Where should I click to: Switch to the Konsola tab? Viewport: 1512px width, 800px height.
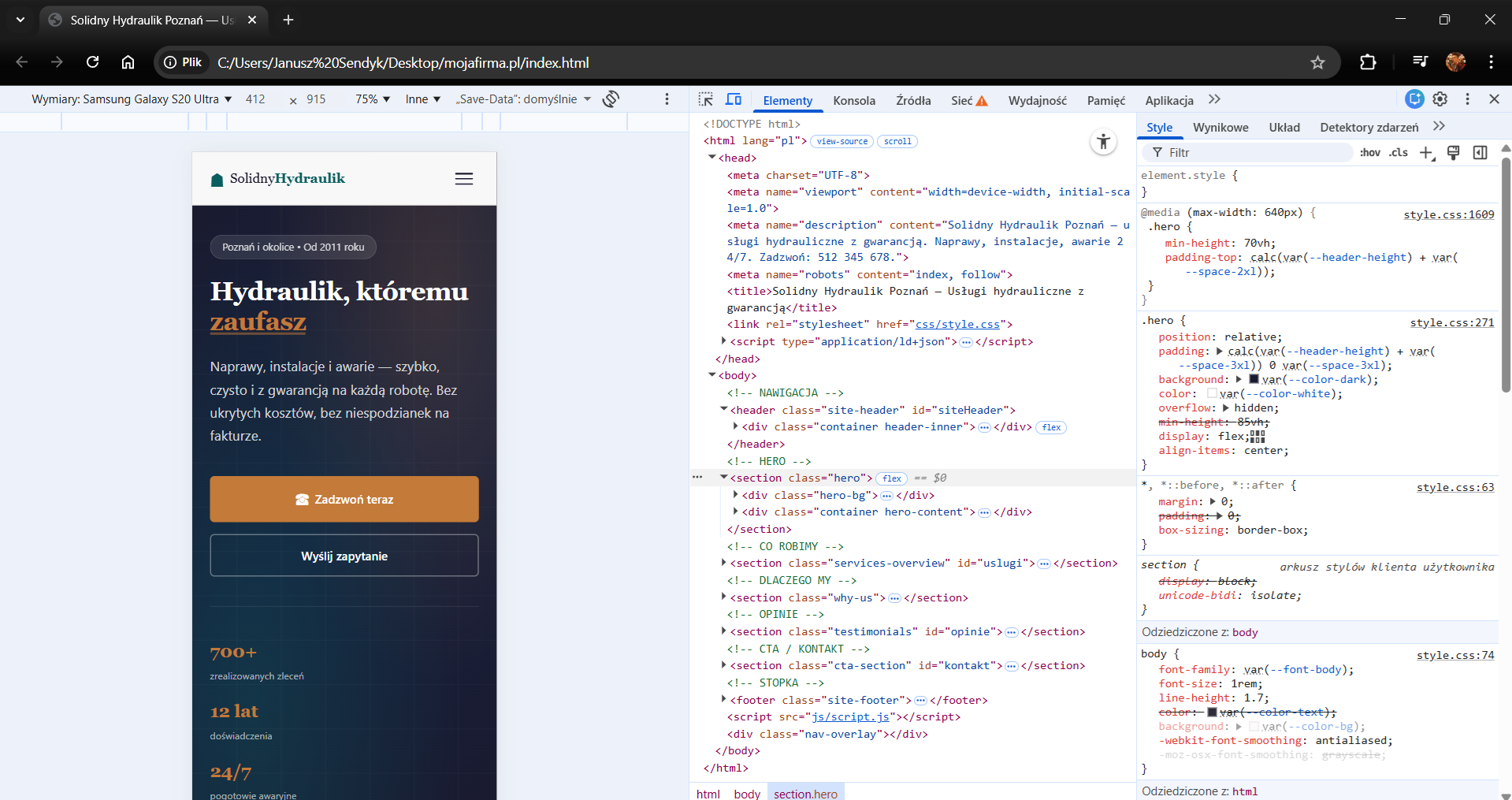[x=854, y=100]
